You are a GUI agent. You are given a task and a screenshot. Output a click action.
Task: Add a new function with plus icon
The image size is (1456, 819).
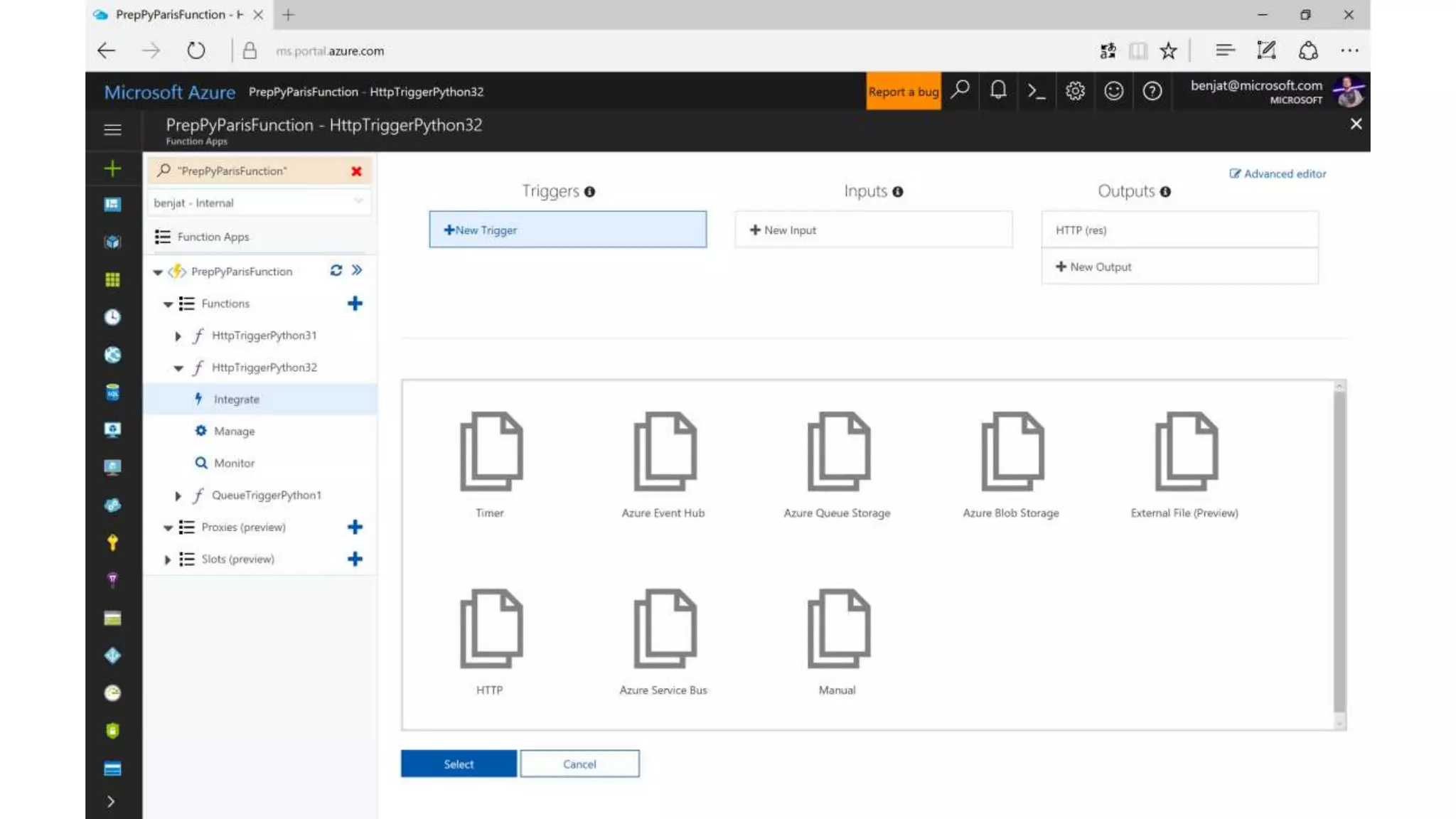[355, 304]
